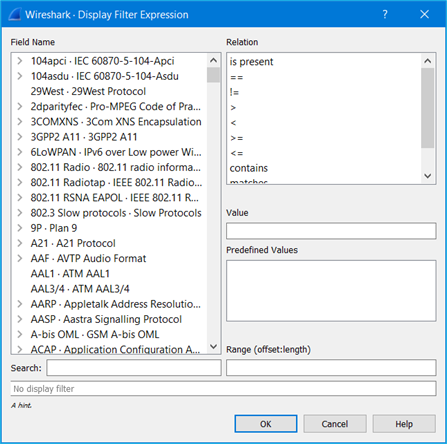Image resolution: width=447 pixels, height=444 pixels.
Task: Select 3COMXNS · 3Com XNS Encapsulation row
Action: pos(116,122)
